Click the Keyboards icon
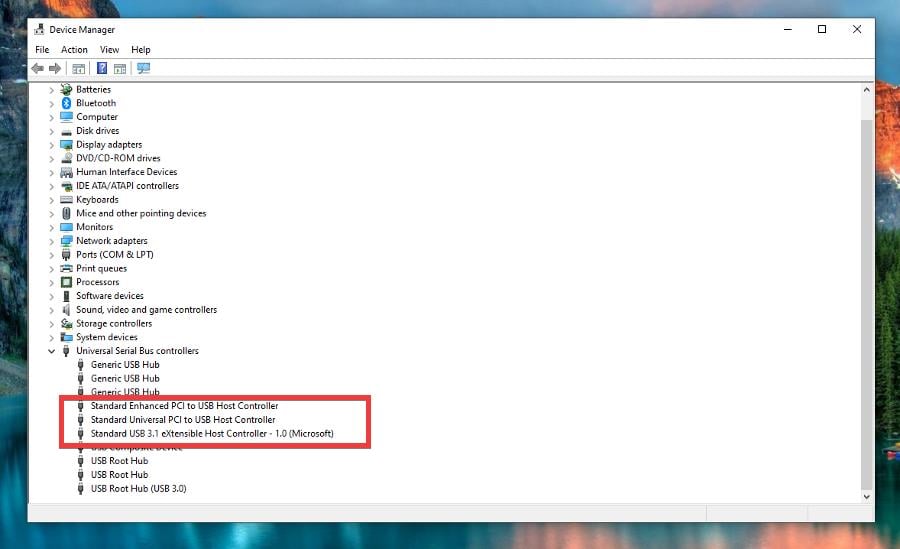Screen dimensions: 900x549 point(66,199)
